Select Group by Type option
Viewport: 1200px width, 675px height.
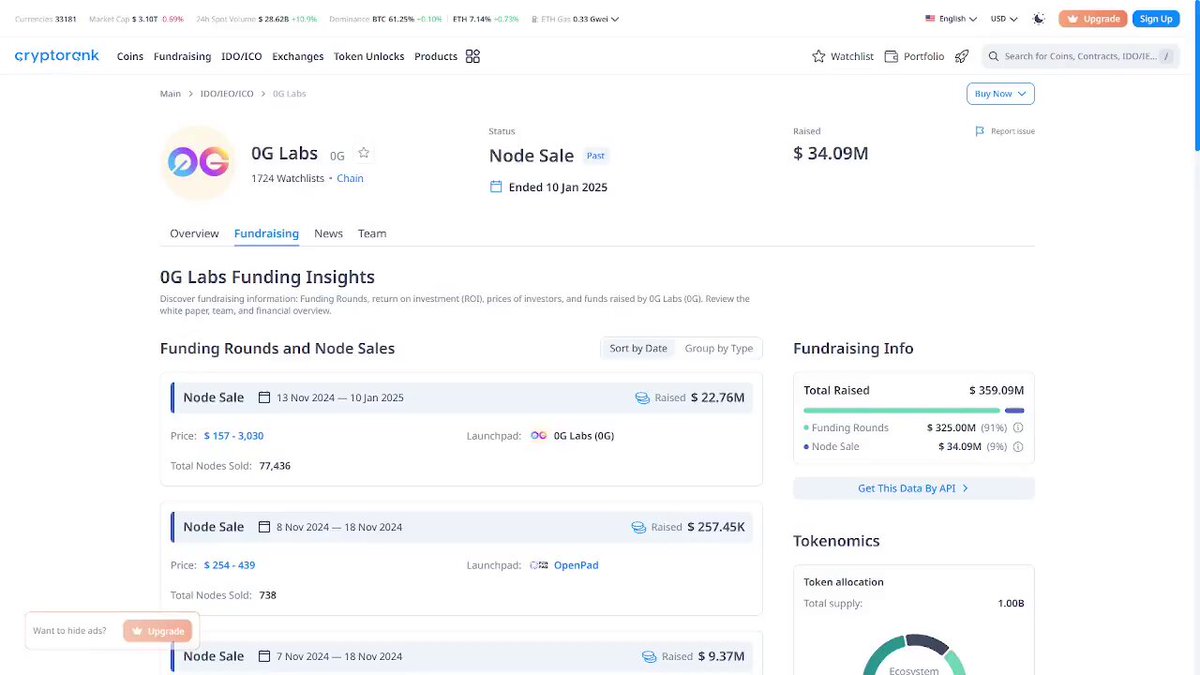tap(719, 349)
